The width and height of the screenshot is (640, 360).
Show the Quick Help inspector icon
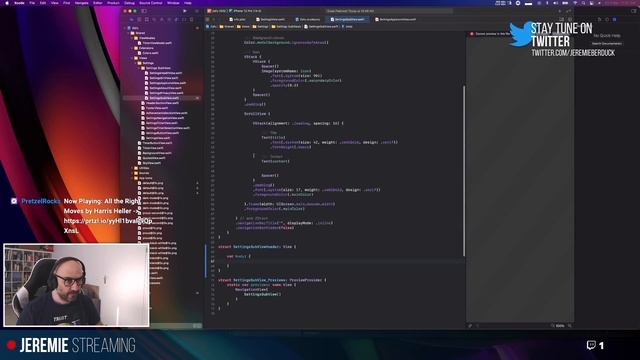click(615, 19)
